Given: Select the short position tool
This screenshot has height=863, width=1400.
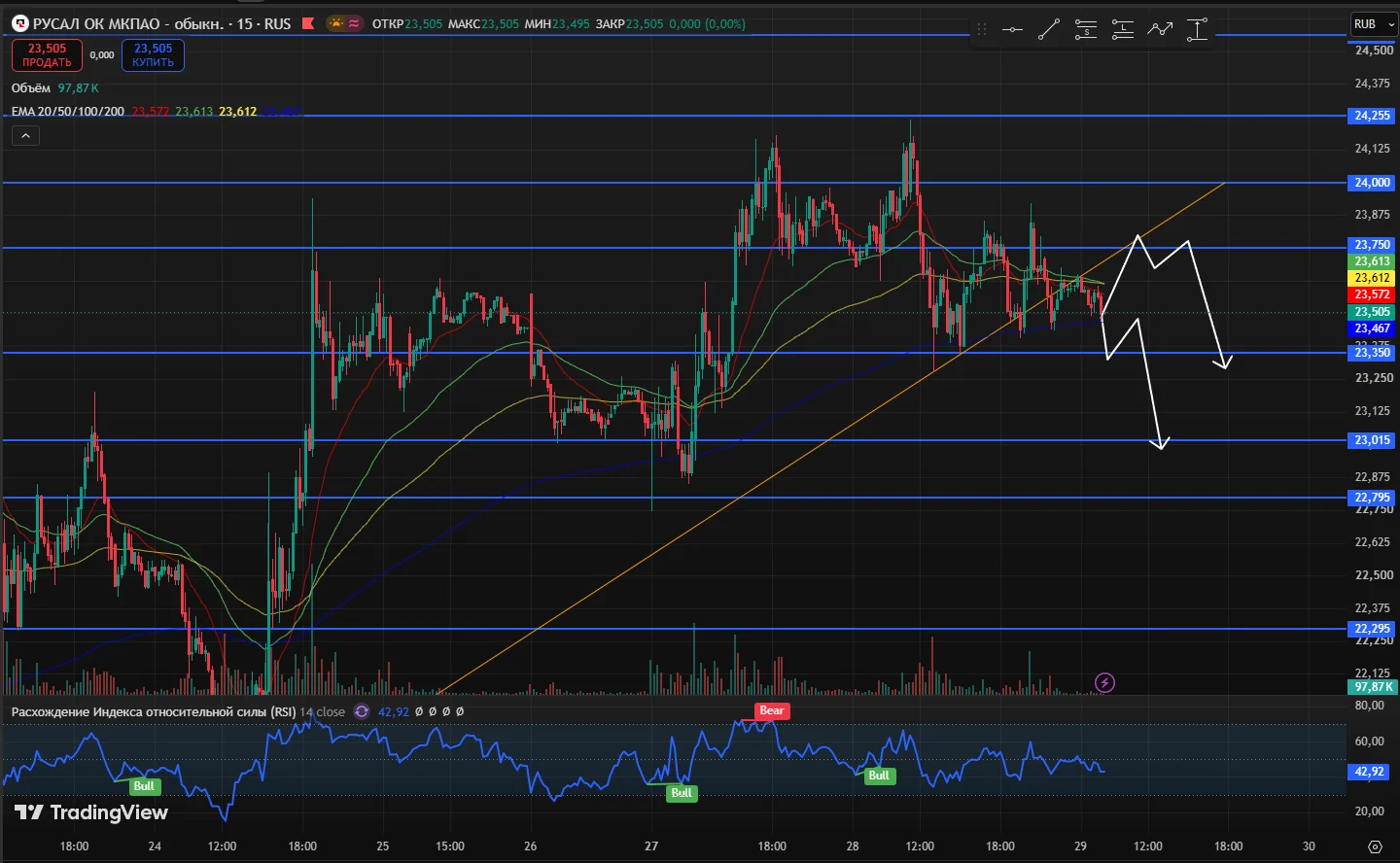Looking at the screenshot, I should [1085, 30].
